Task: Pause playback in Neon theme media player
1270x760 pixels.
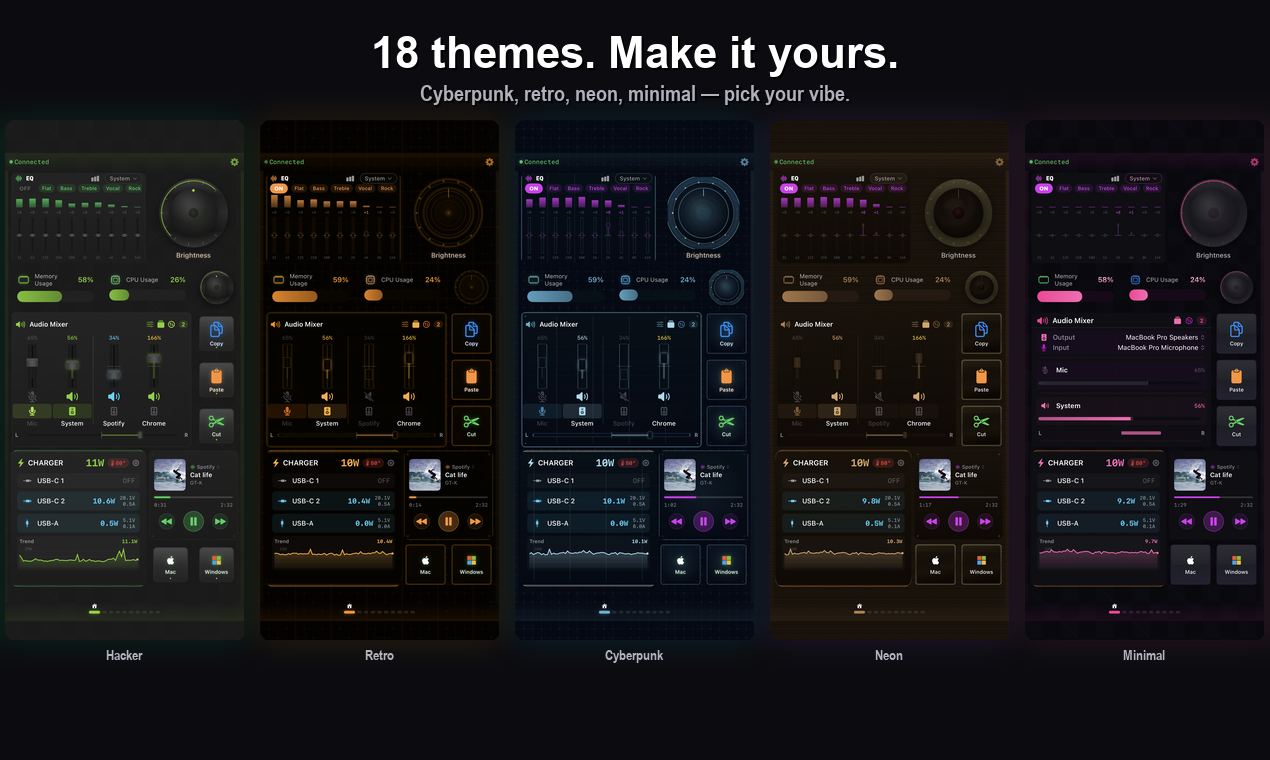Action: (x=959, y=521)
